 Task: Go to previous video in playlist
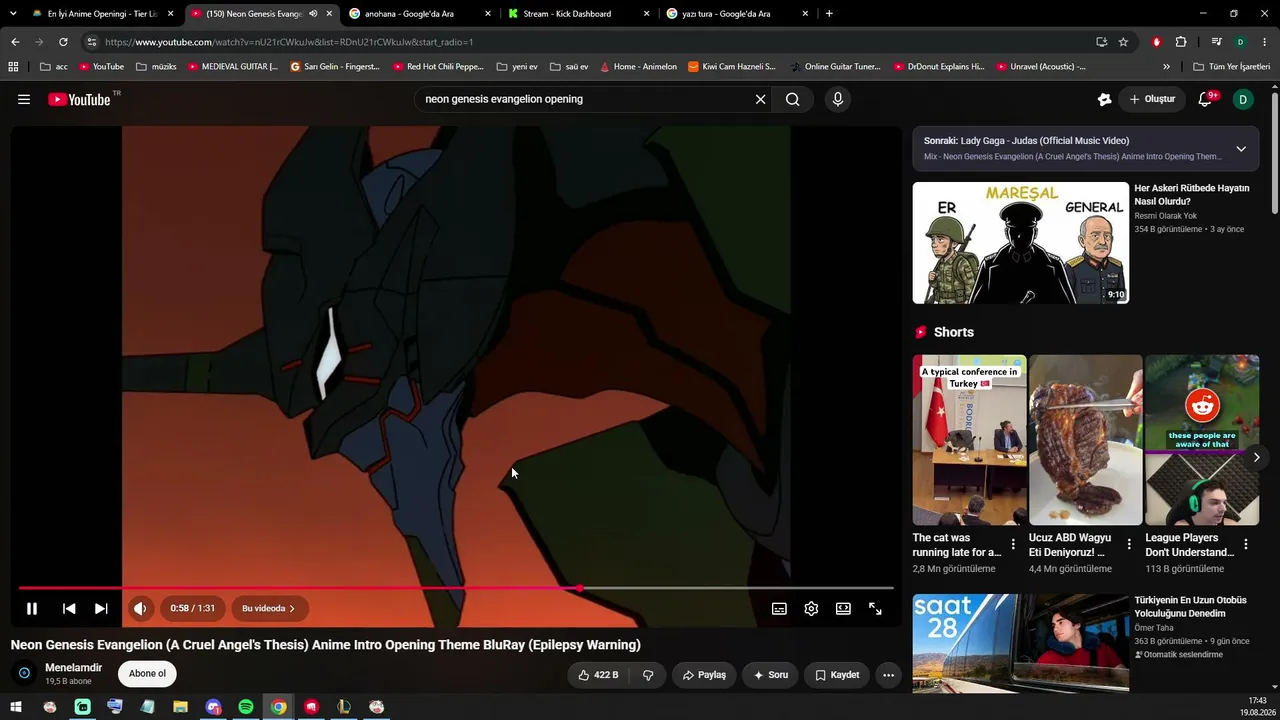coord(69,608)
